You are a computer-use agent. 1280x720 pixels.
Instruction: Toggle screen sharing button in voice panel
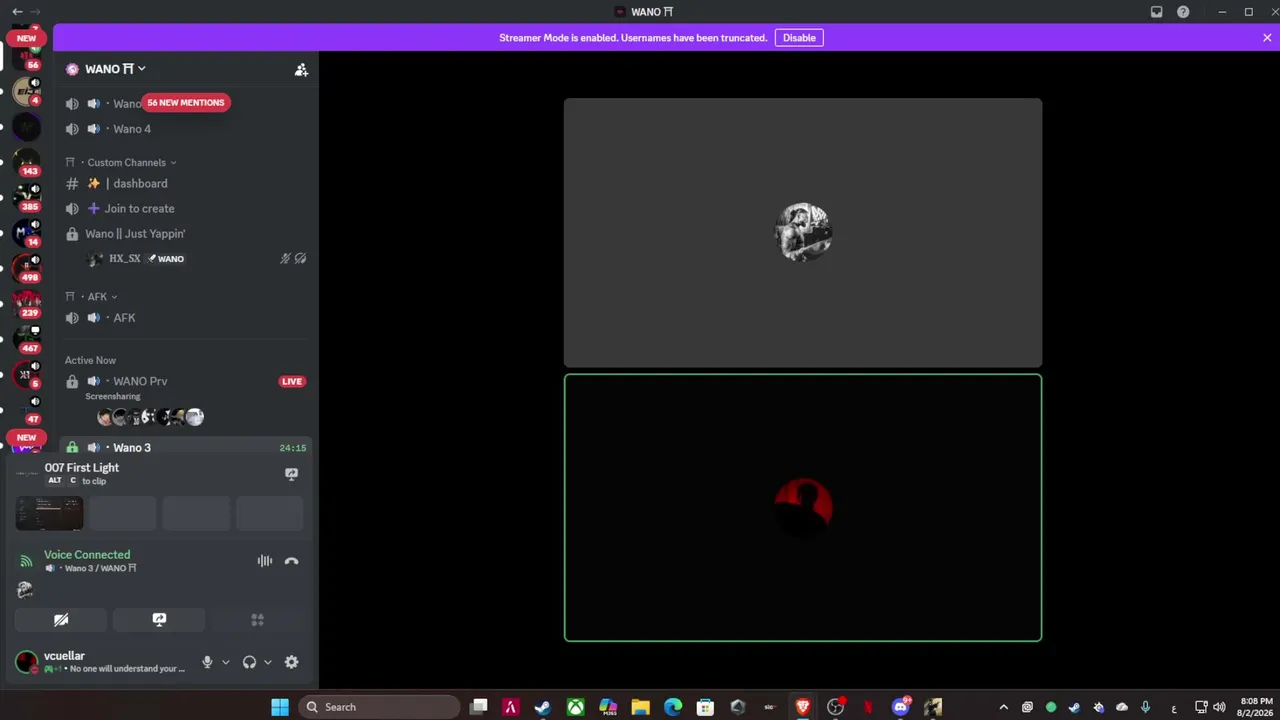159,620
